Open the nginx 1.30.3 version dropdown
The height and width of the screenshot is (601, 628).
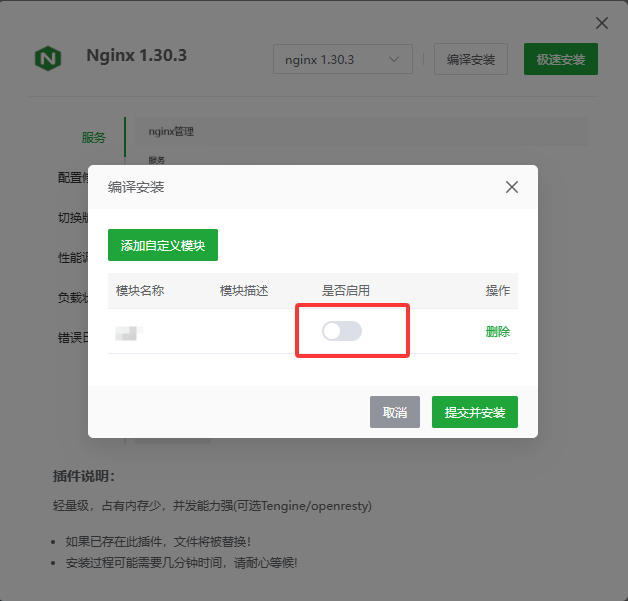[x=343, y=59]
